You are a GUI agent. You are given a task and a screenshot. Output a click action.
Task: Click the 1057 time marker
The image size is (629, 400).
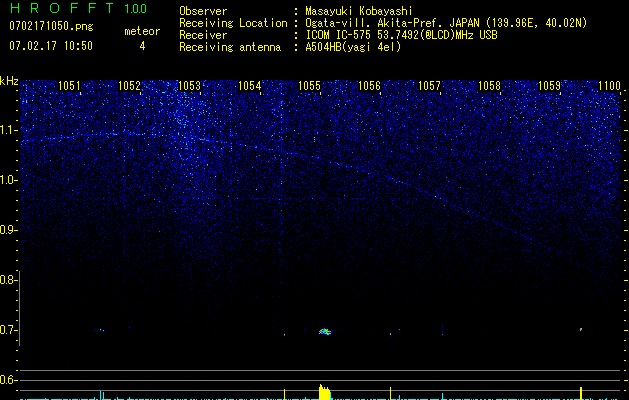(x=429, y=86)
